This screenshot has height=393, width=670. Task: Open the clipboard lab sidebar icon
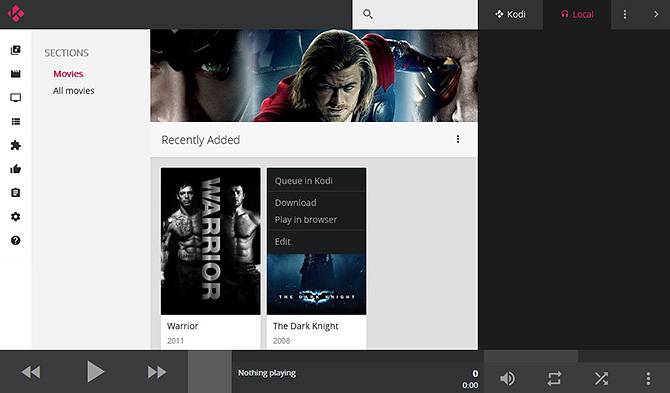click(15, 193)
